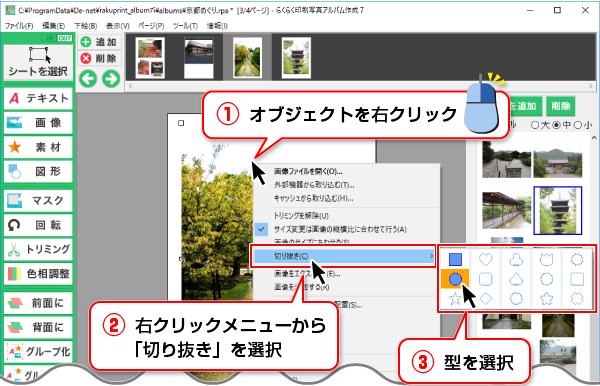Pick the star cutout shape

[x=455, y=298]
